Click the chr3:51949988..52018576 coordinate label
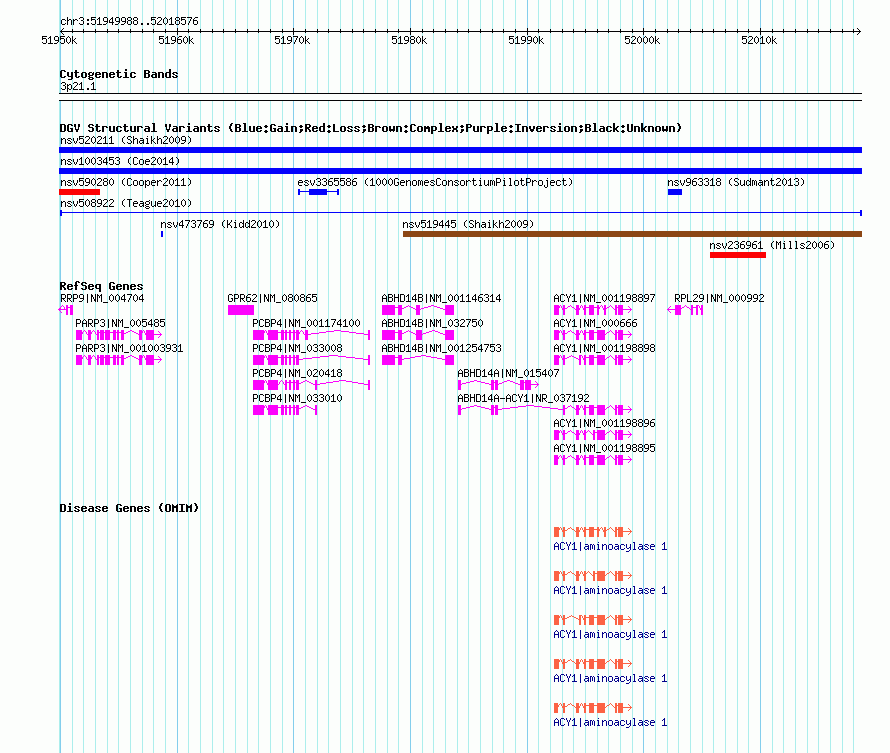This screenshot has height=753, width=890. click(x=129, y=21)
